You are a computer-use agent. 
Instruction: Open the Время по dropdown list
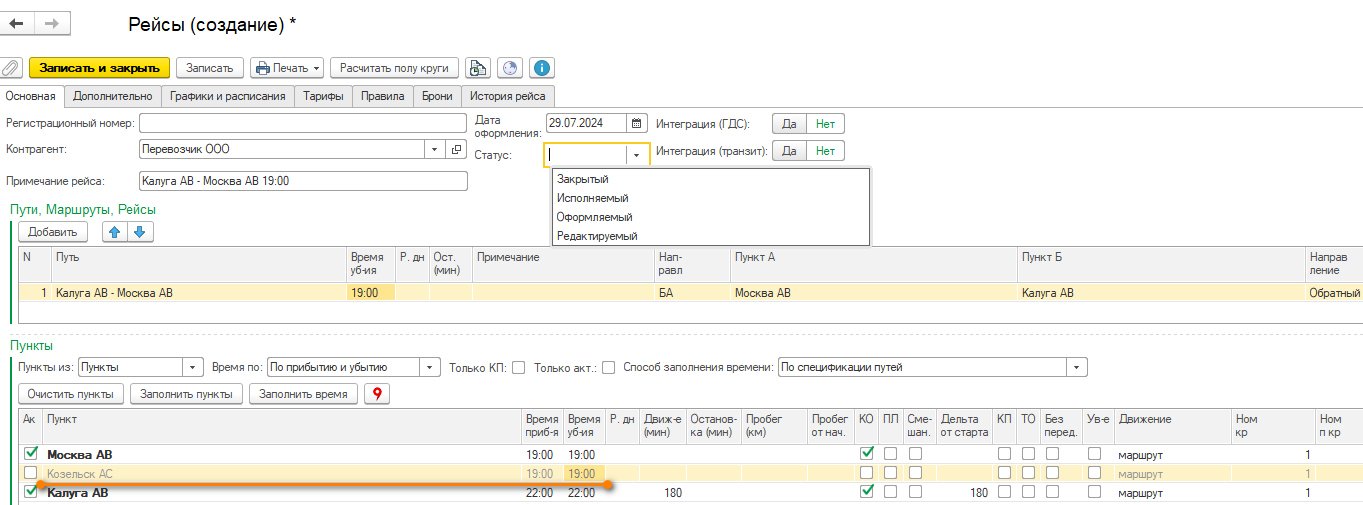(x=430, y=368)
